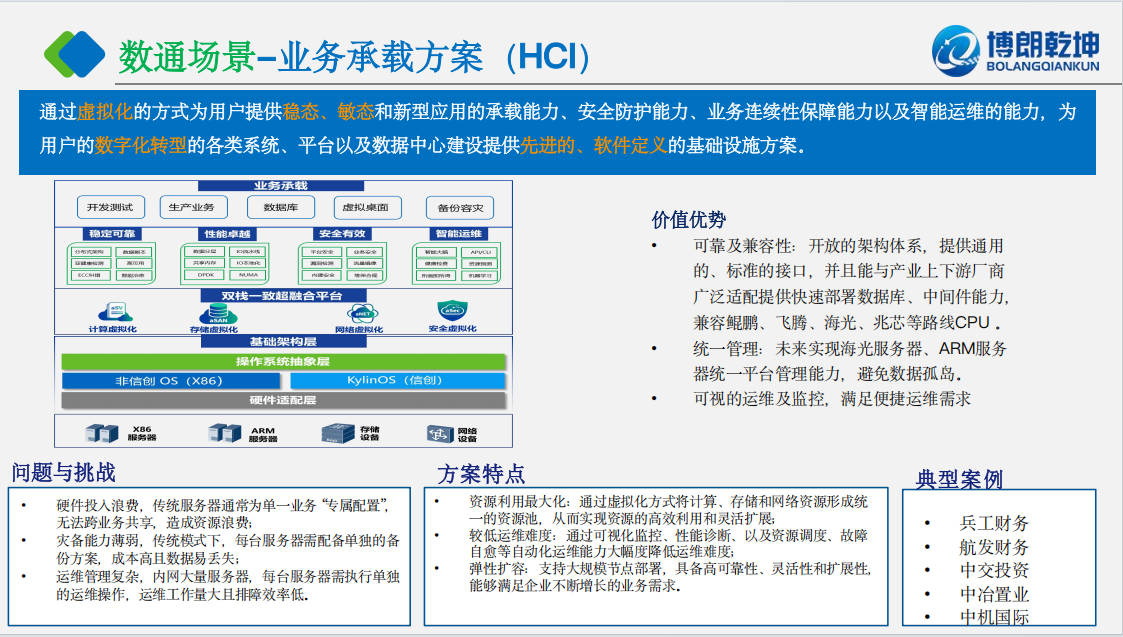Screen dimensions: 1123x637
Task: Select the KylinOS (信创) bar
Action: (398, 380)
